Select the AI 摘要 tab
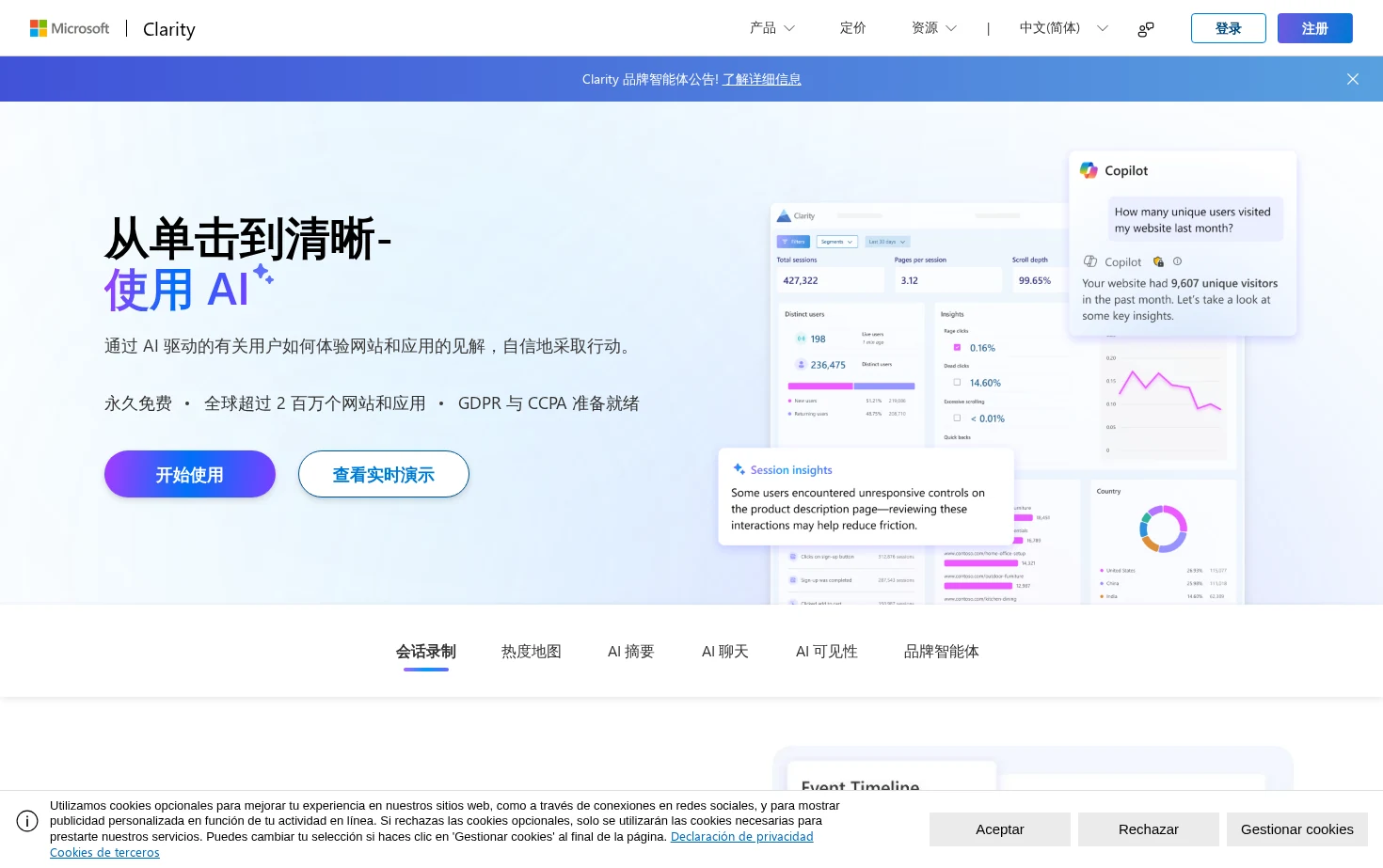This screenshot has width=1383, height=868. (x=631, y=652)
